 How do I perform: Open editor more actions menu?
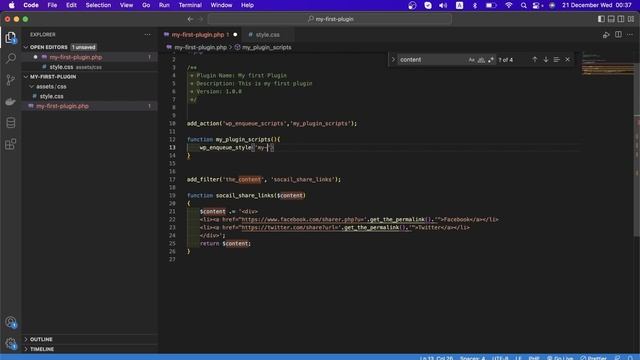point(630,35)
